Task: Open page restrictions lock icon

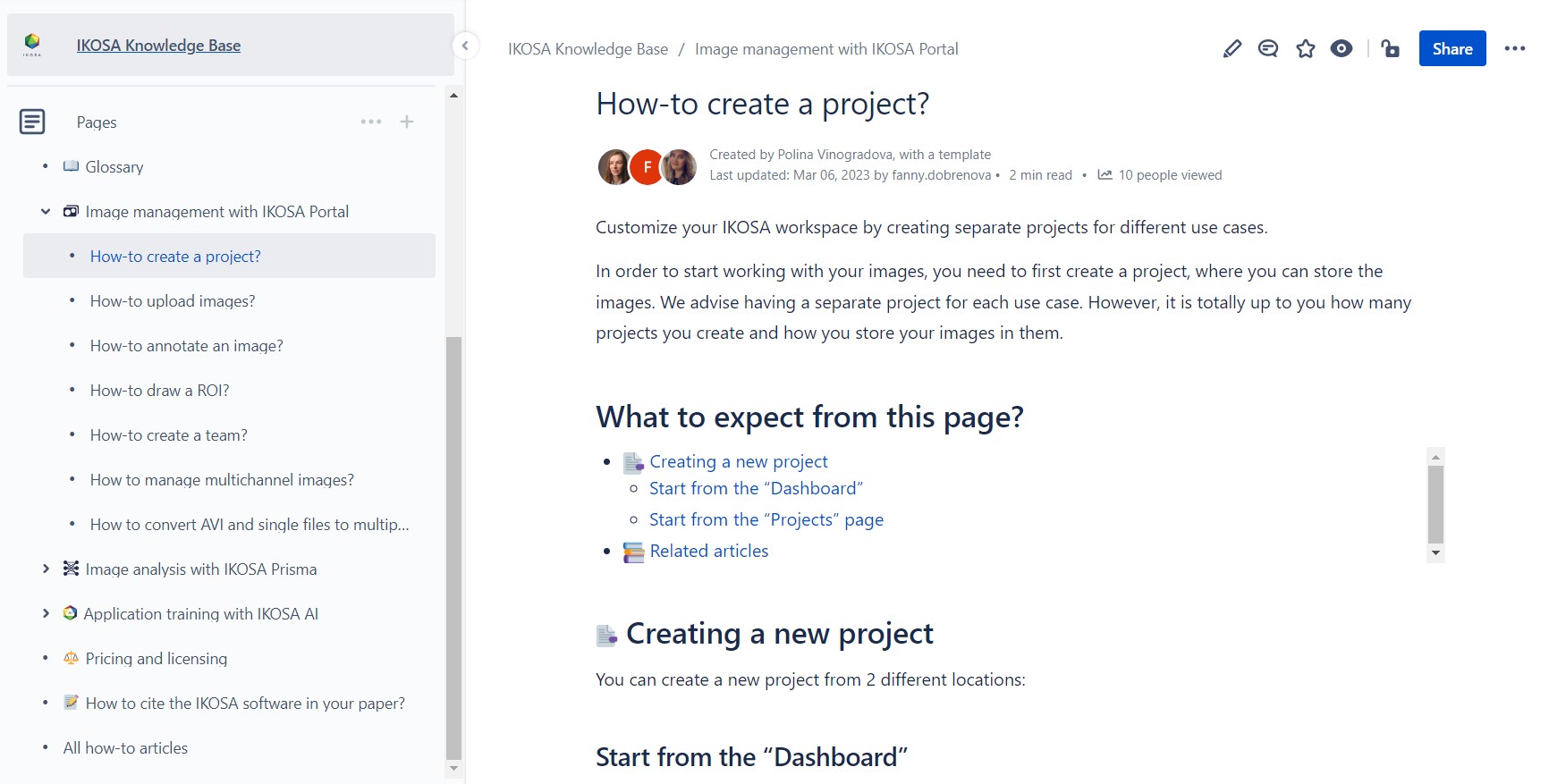Action: point(1390,49)
